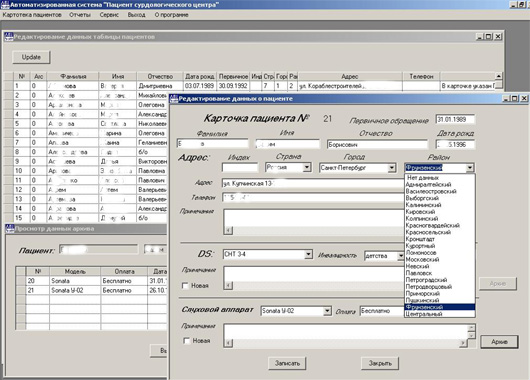Screen dimensions: 530x380
Task: Click the Выход menu item
Action: (x=136, y=15)
